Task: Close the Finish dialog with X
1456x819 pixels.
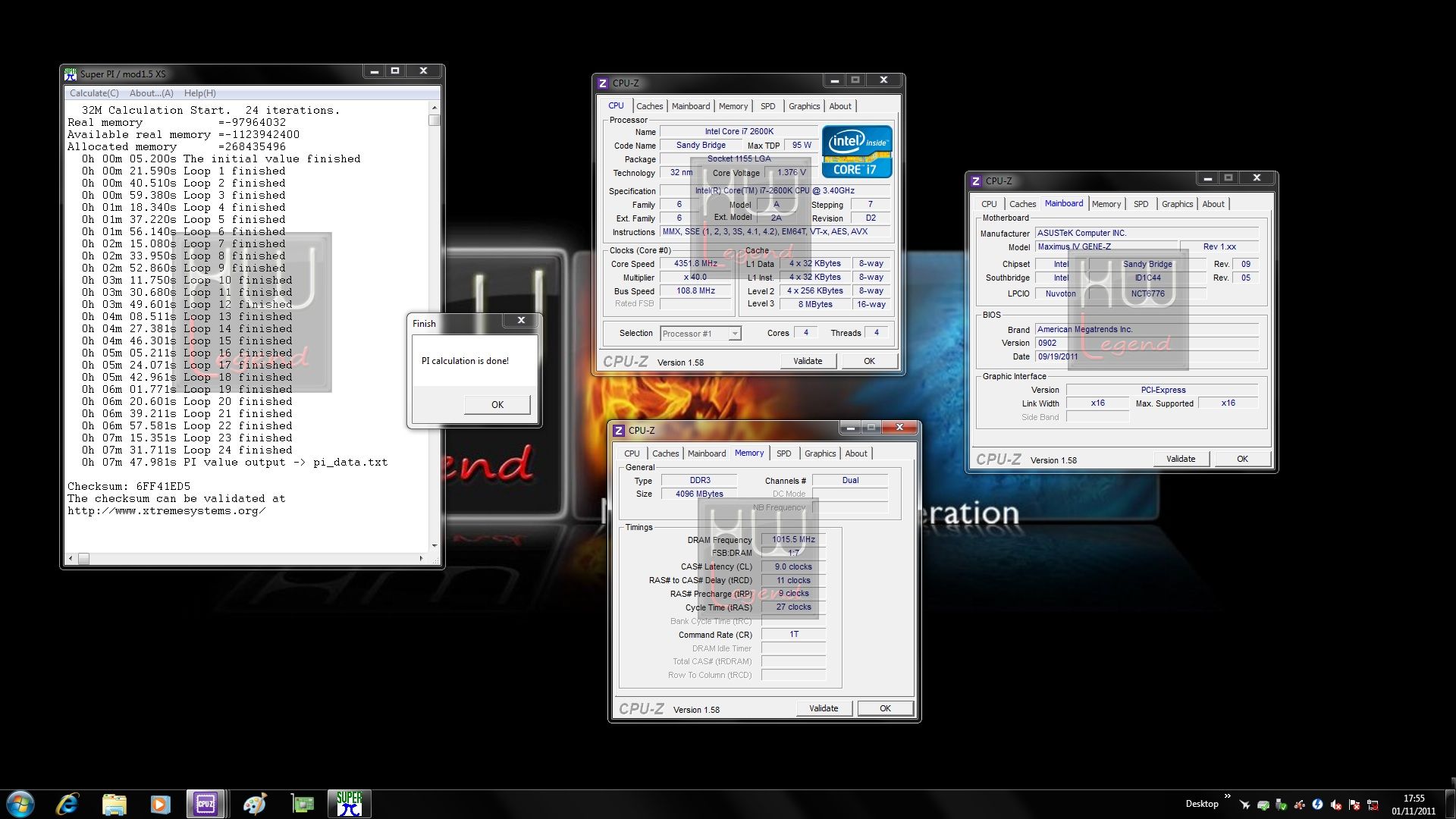Action: 521,321
